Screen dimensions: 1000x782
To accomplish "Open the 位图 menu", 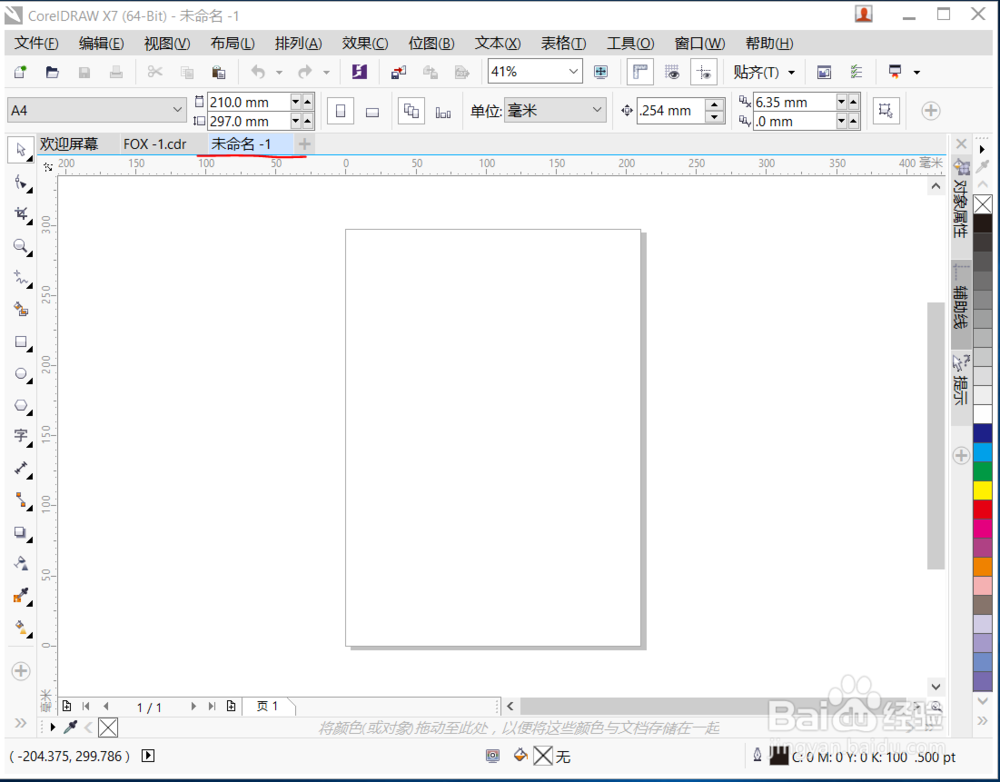I will coord(431,43).
